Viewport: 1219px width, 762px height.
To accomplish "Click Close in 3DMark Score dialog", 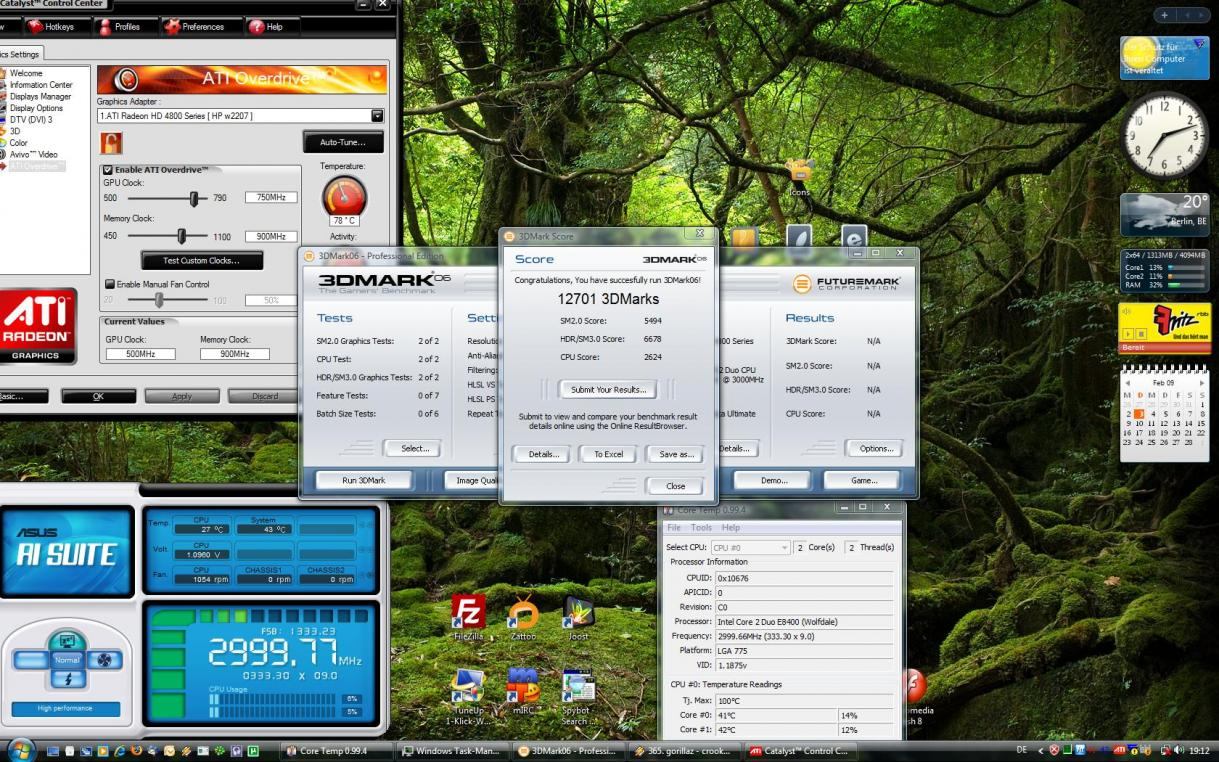I will pos(675,486).
